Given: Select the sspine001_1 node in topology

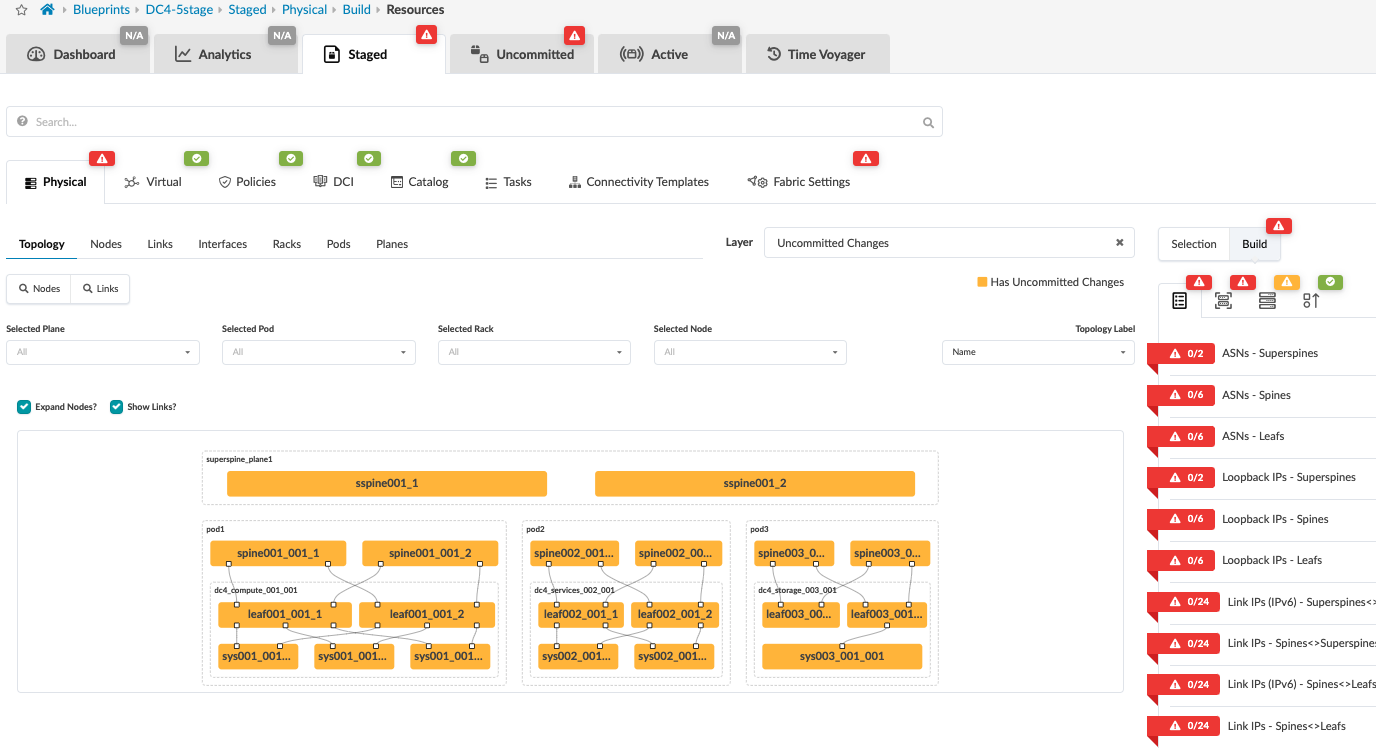Looking at the screenshot, I should (386, 483).
